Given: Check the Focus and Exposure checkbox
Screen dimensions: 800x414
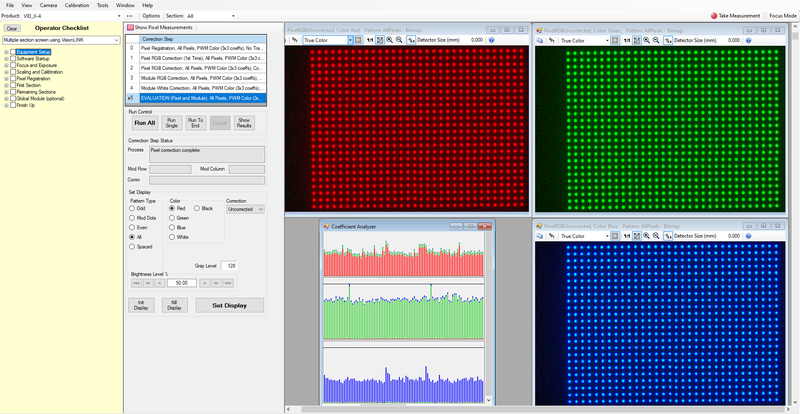Looking at the screenshot, I should (13, 65).
